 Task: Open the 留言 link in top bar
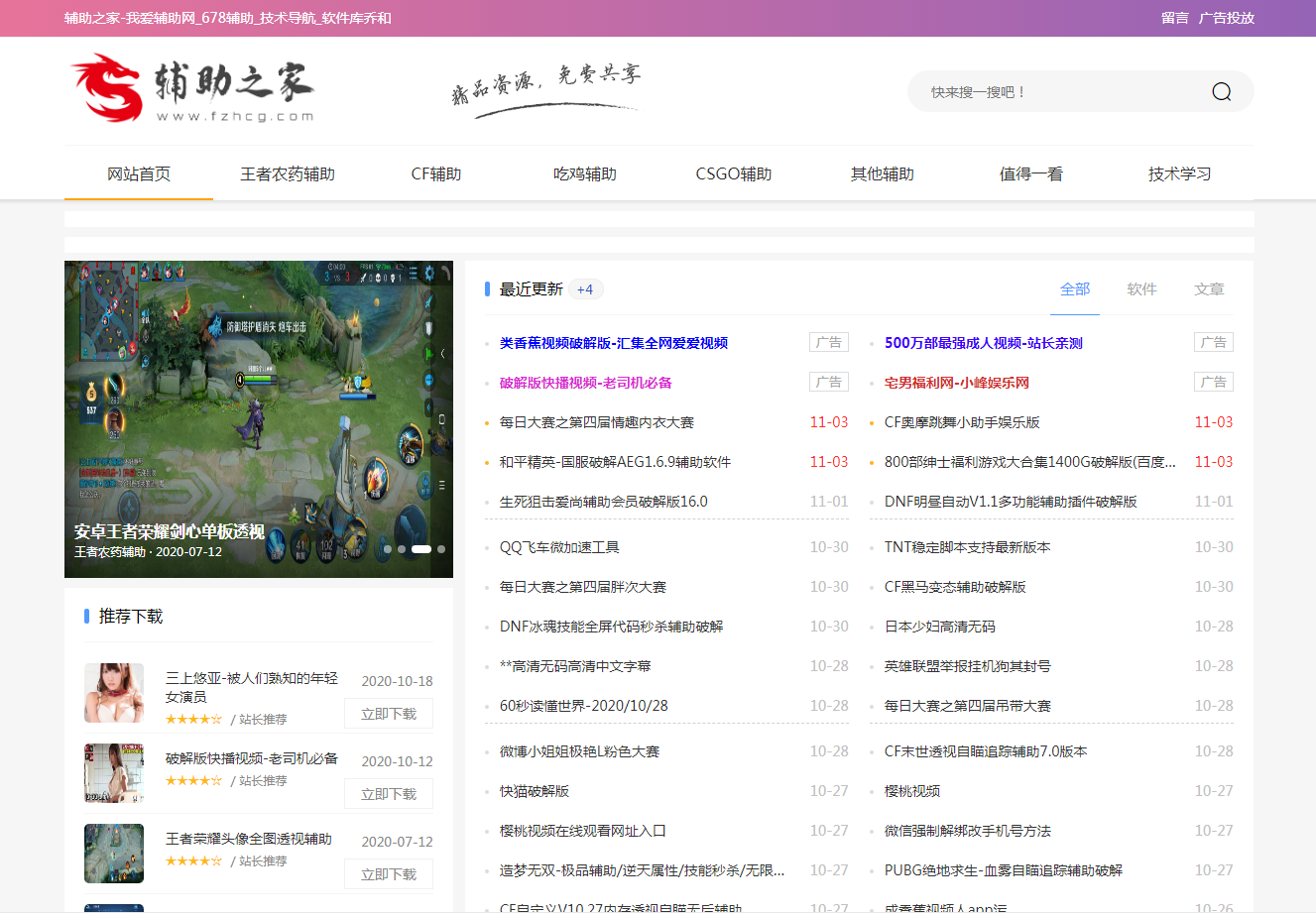1174,18
